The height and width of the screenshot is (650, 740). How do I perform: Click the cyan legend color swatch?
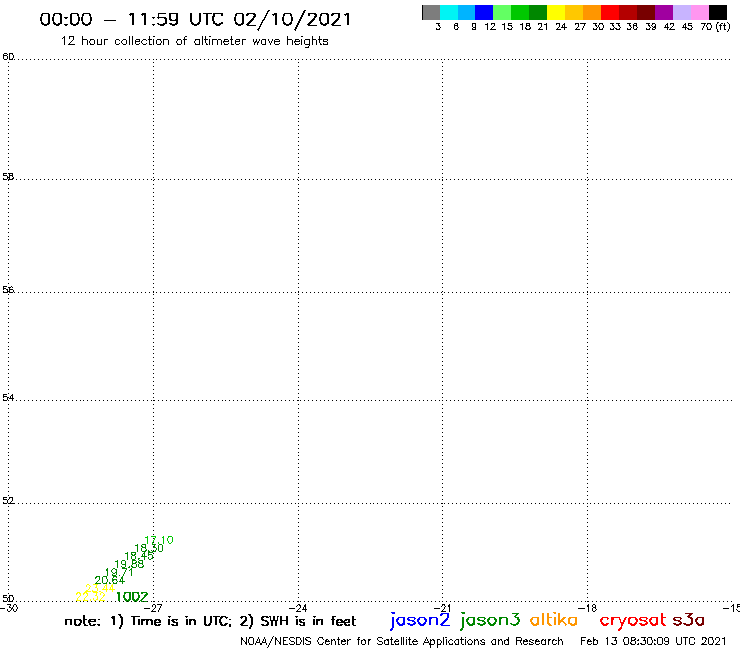pyautogui.click(x=449, y=12)
